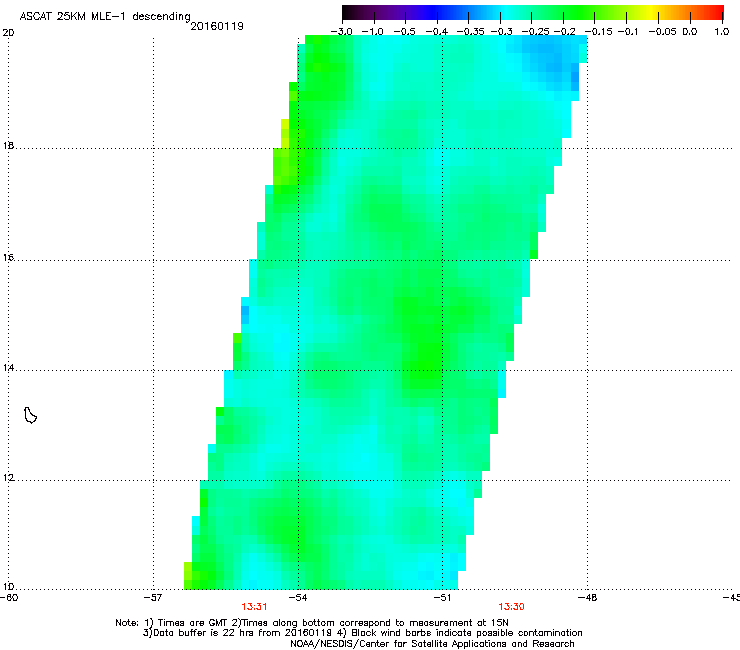Pick the red end of the colorbar
Image resolution: width=740 pixels, height=650 pixels.
tap(715, 12)
